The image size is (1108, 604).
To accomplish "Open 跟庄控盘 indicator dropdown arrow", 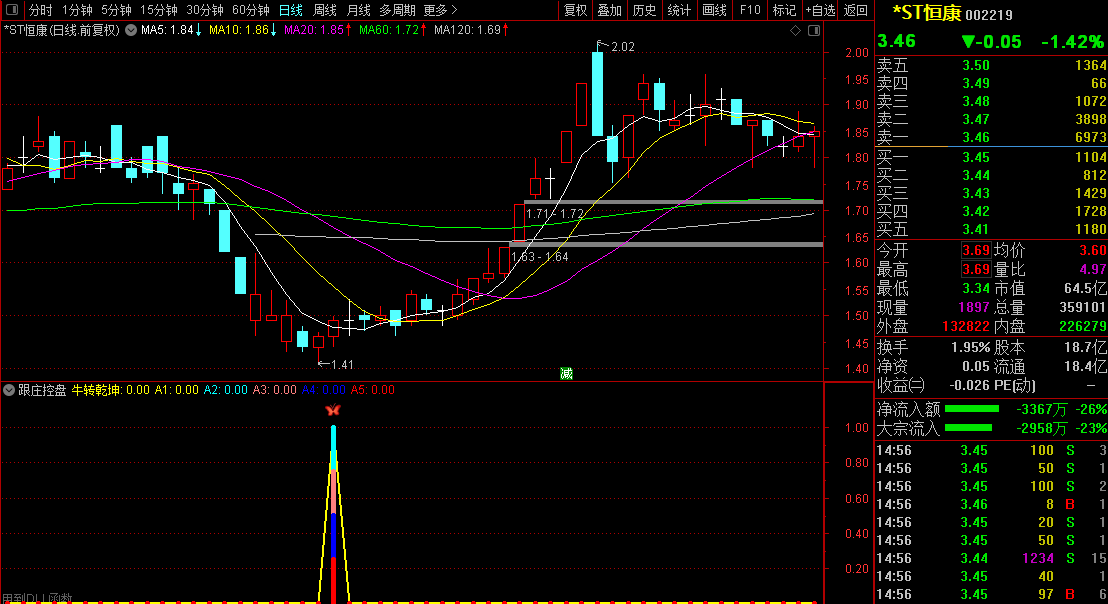I will pyautogui.click(x=9, y=390).
